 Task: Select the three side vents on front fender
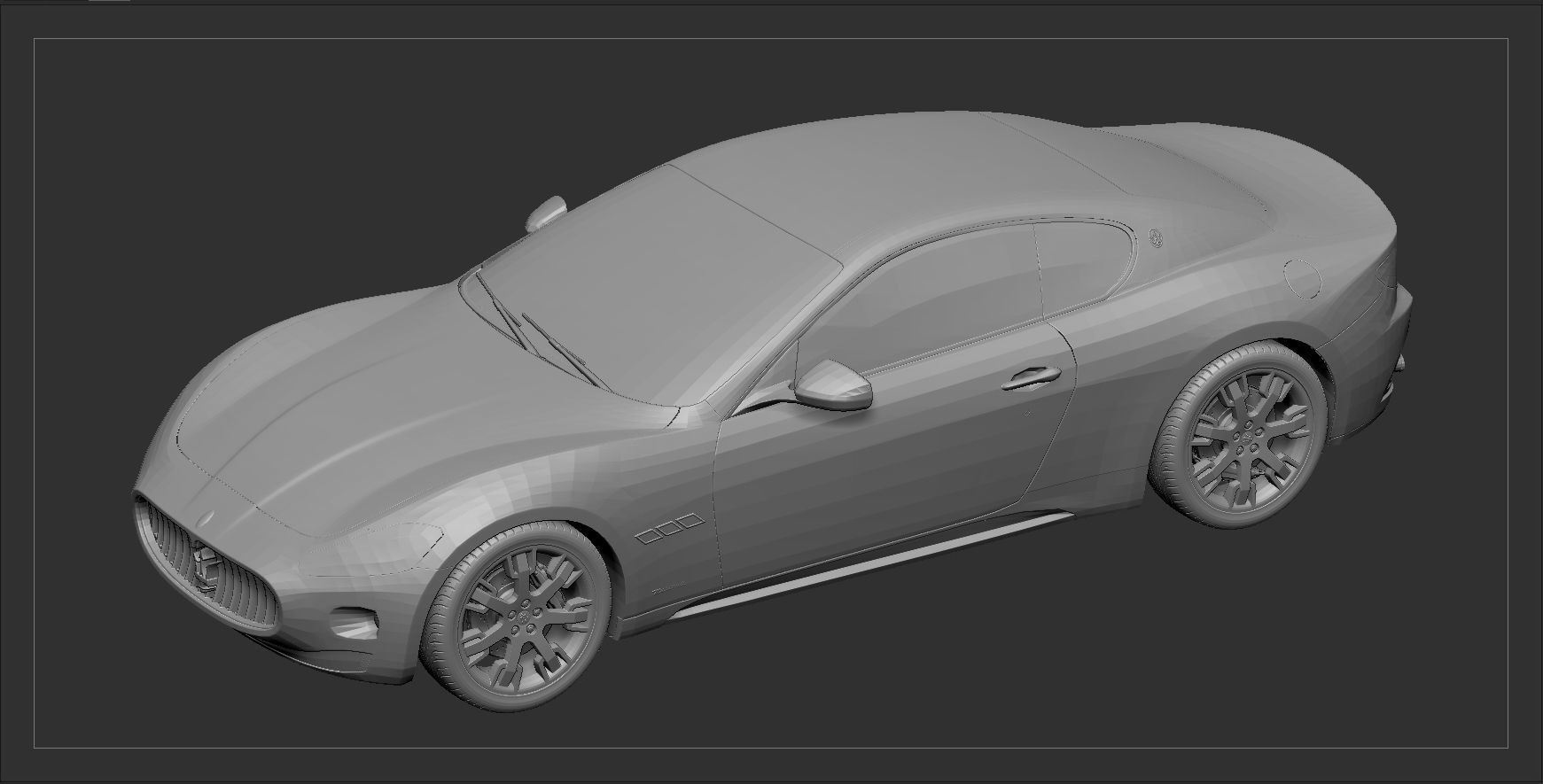670,528
